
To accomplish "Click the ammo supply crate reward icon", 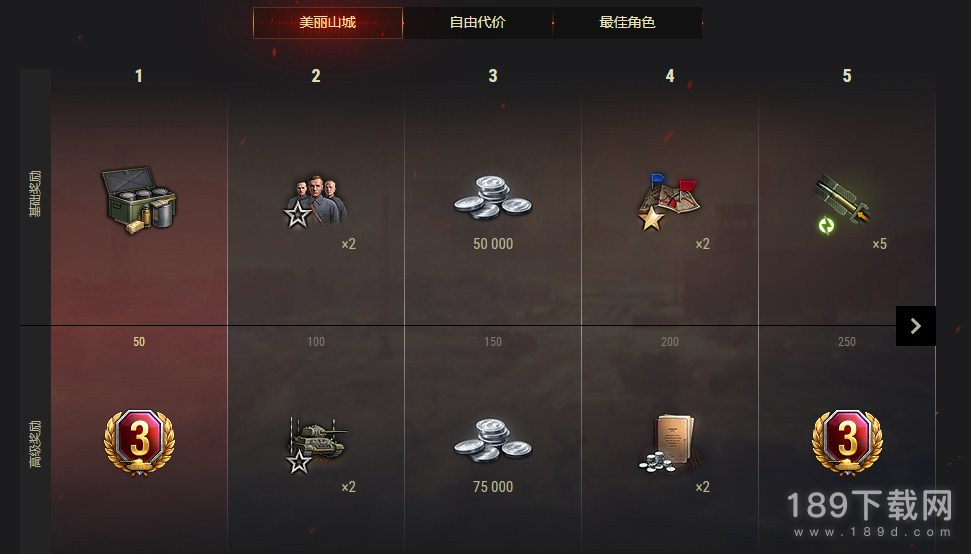I will [x=139, y=200].
